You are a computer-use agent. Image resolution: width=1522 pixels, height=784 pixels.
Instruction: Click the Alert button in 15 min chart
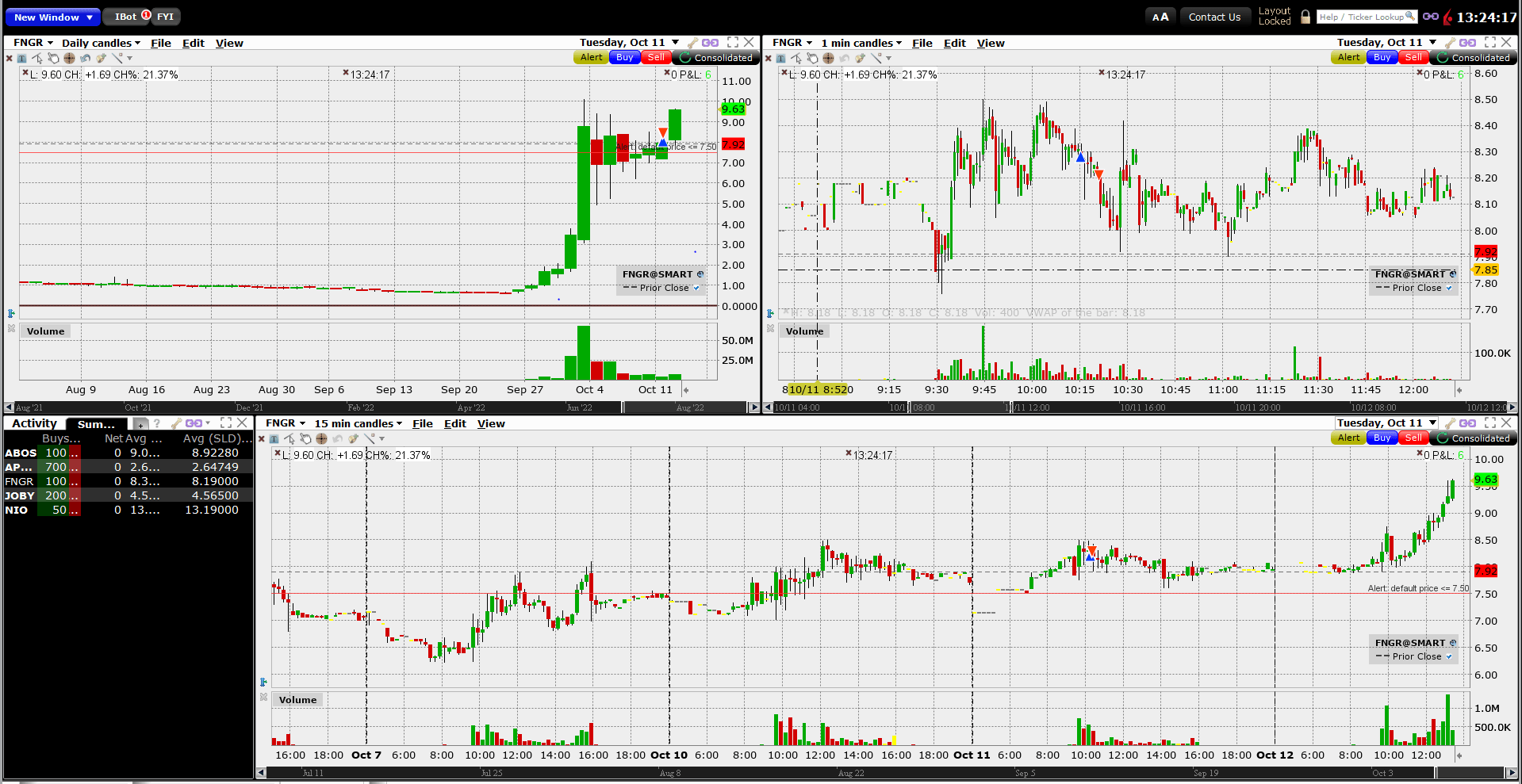(x=1349, y=438)
